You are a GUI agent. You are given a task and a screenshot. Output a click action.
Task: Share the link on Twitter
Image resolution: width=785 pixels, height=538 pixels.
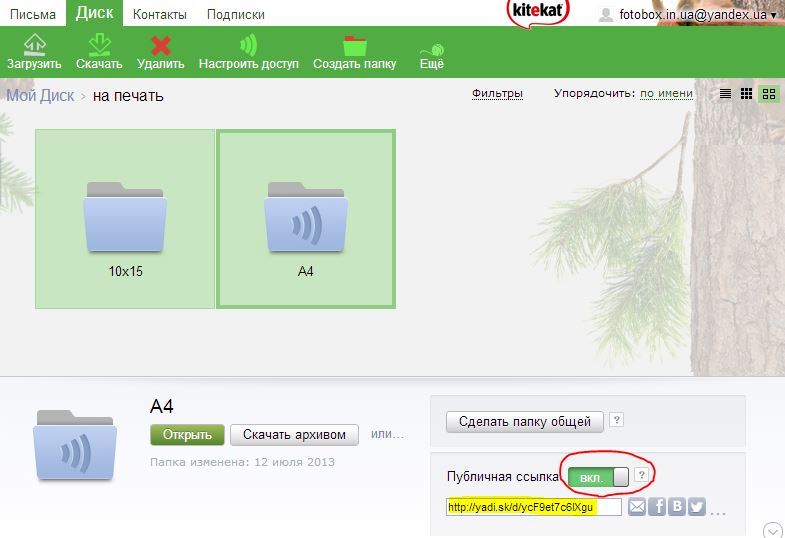[697, 507]
